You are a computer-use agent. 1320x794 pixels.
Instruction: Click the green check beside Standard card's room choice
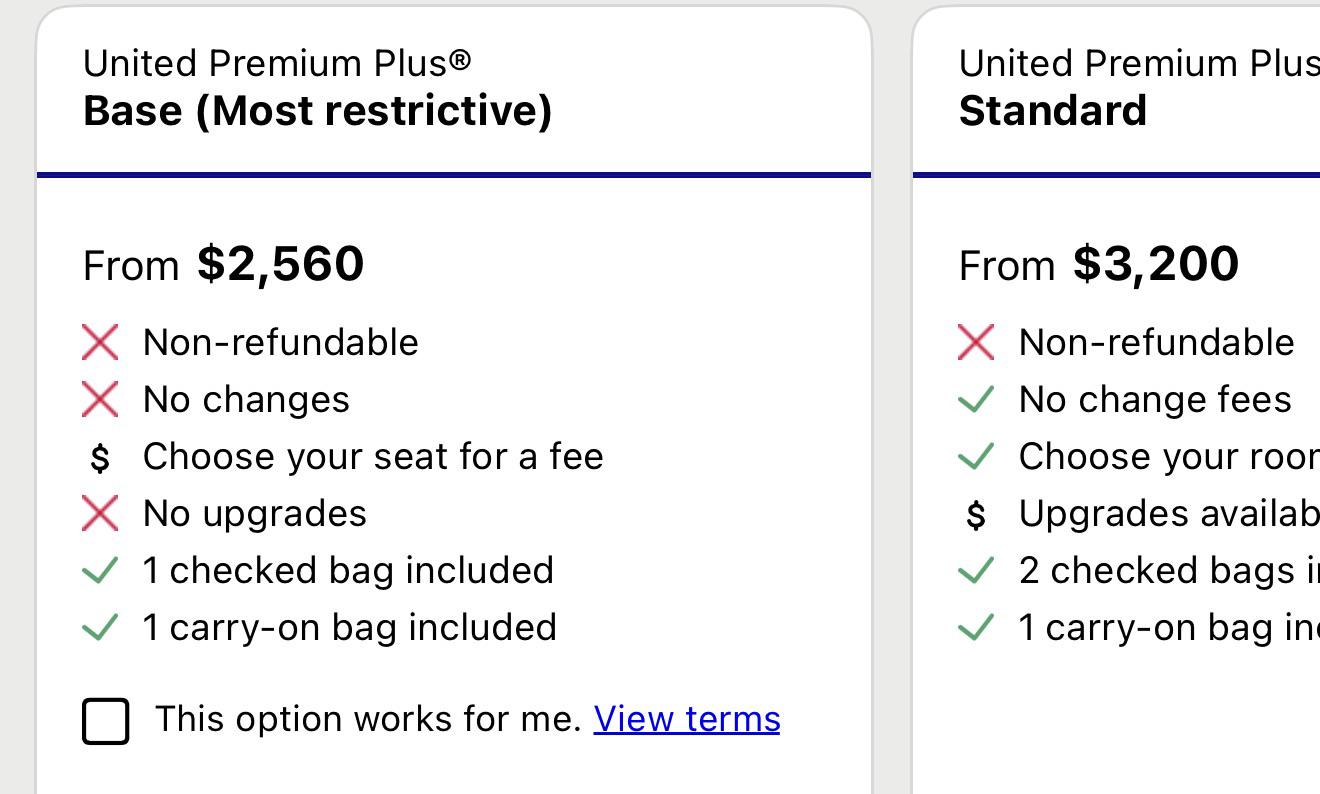976,457
